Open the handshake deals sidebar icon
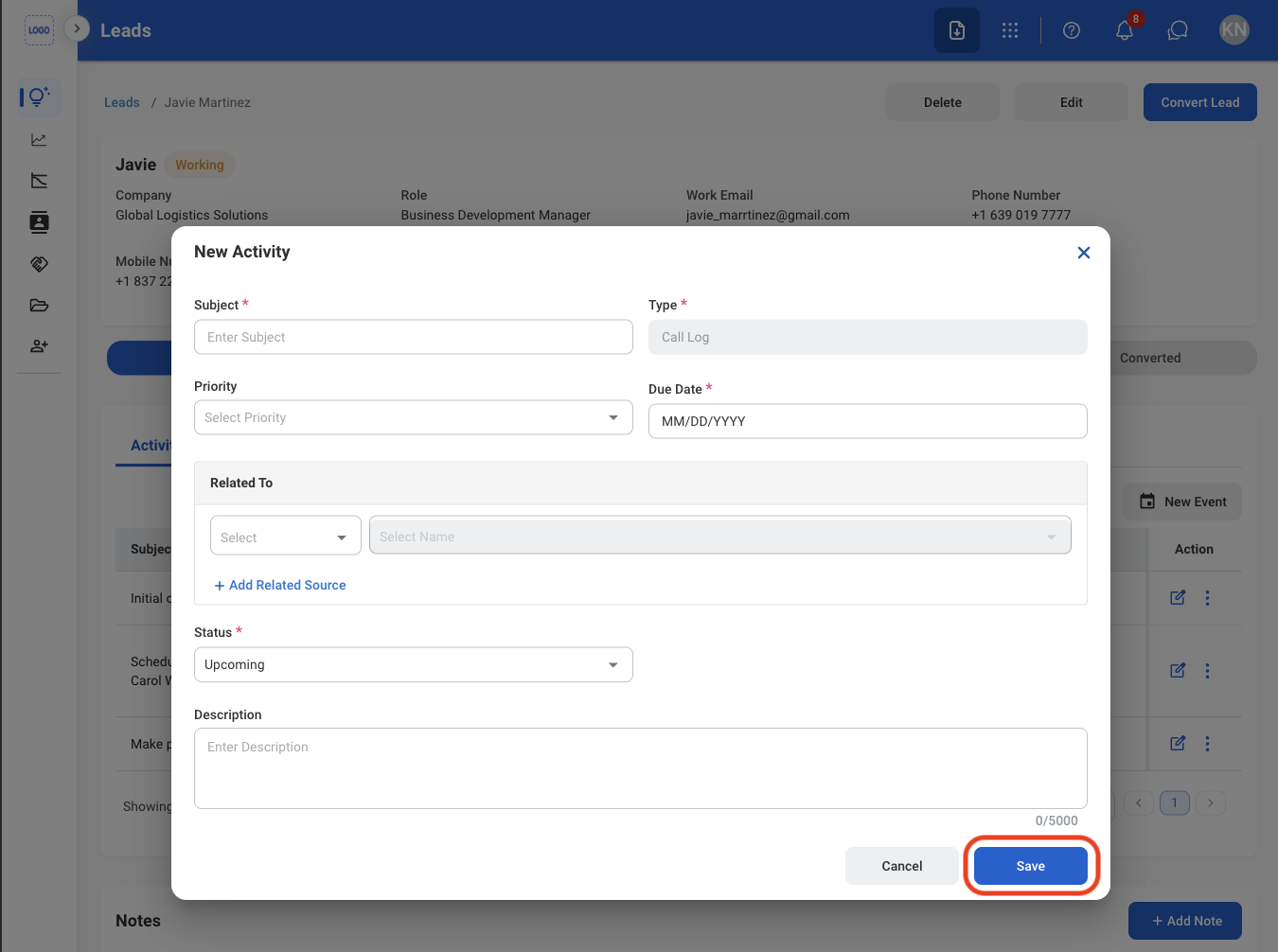The image size is (1278, 952). coord(39,264)
